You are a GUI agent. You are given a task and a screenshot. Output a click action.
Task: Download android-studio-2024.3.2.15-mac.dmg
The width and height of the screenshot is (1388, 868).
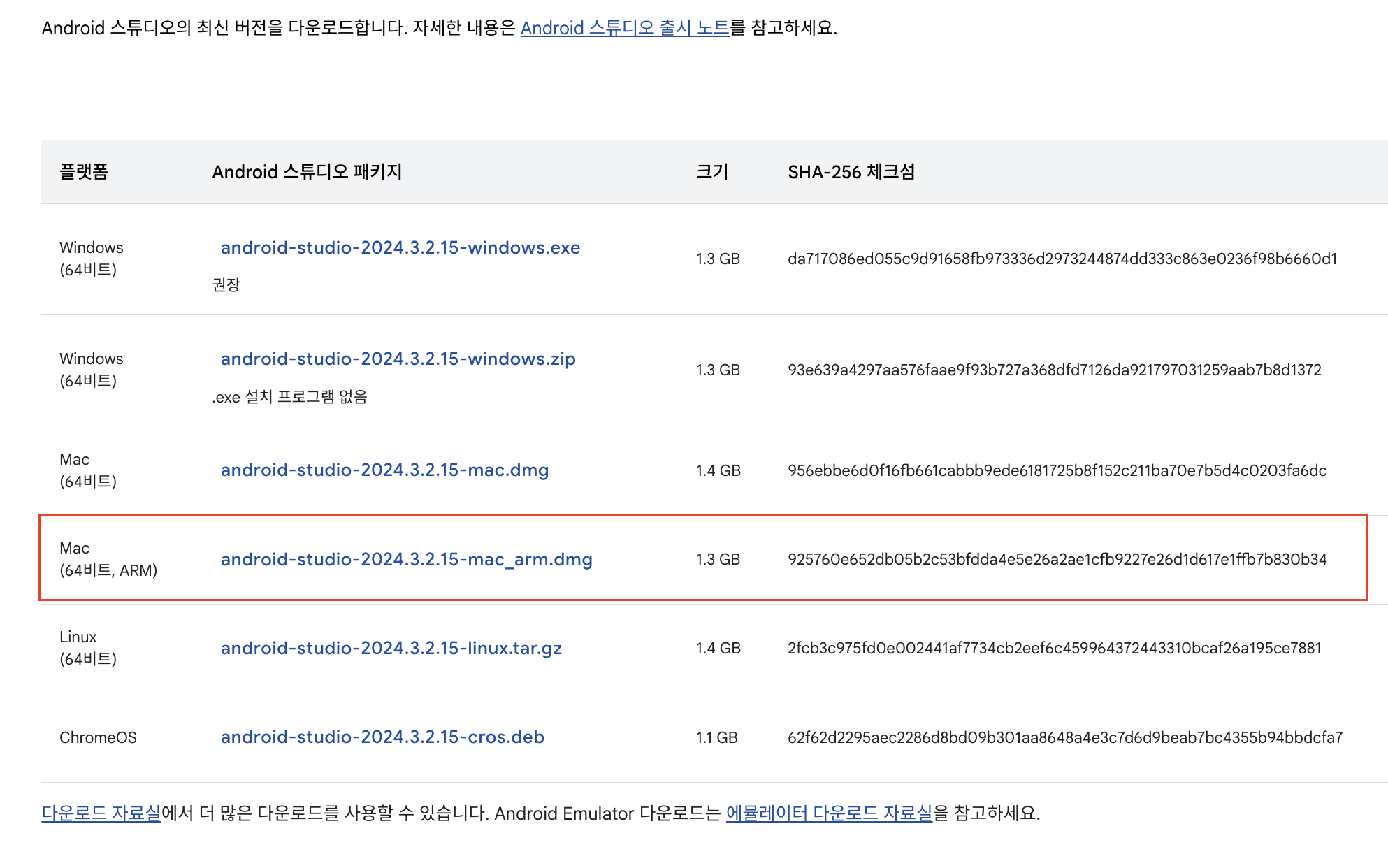point(384,470)
